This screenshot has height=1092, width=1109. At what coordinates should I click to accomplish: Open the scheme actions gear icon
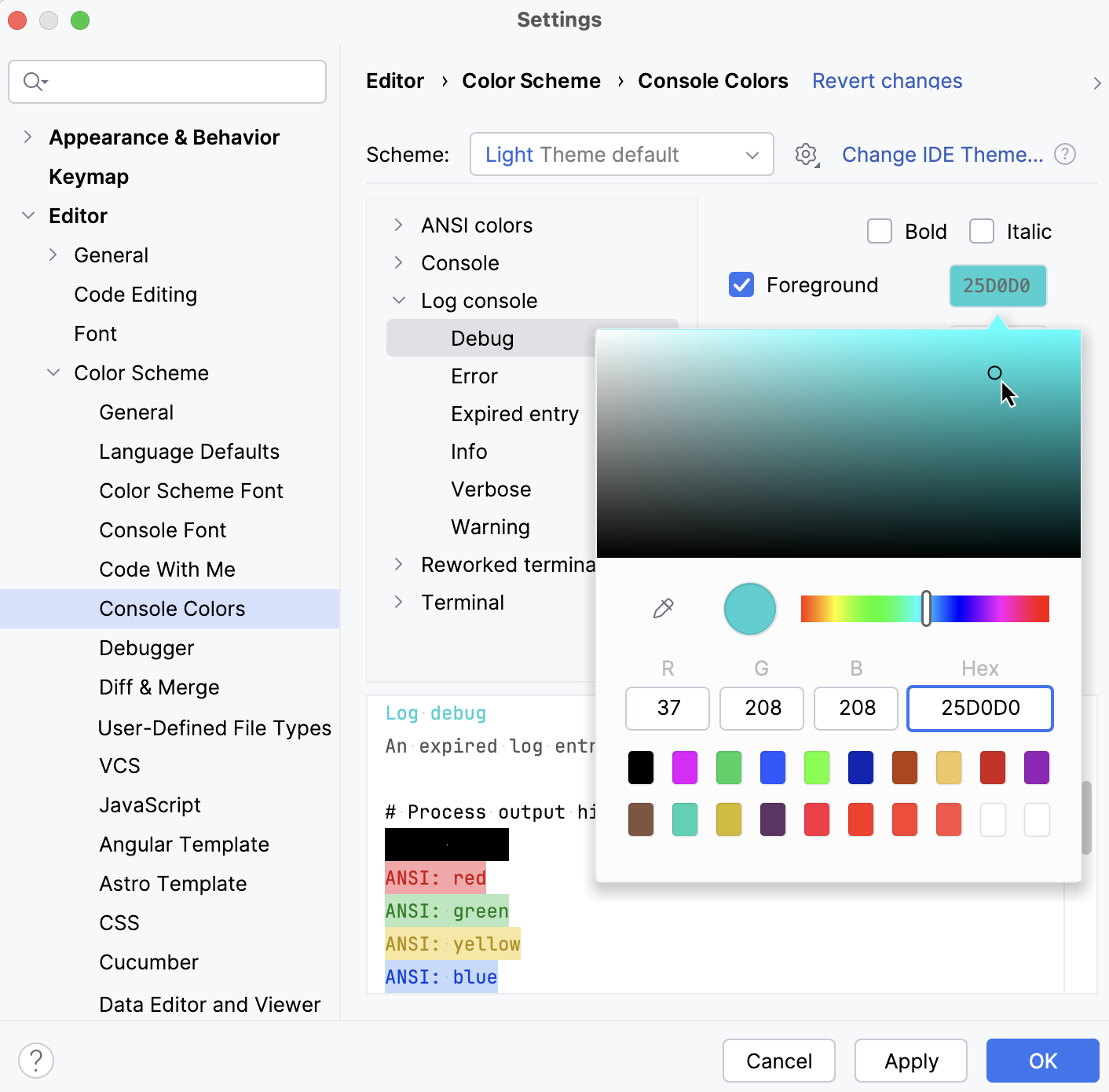pos(806,154)
